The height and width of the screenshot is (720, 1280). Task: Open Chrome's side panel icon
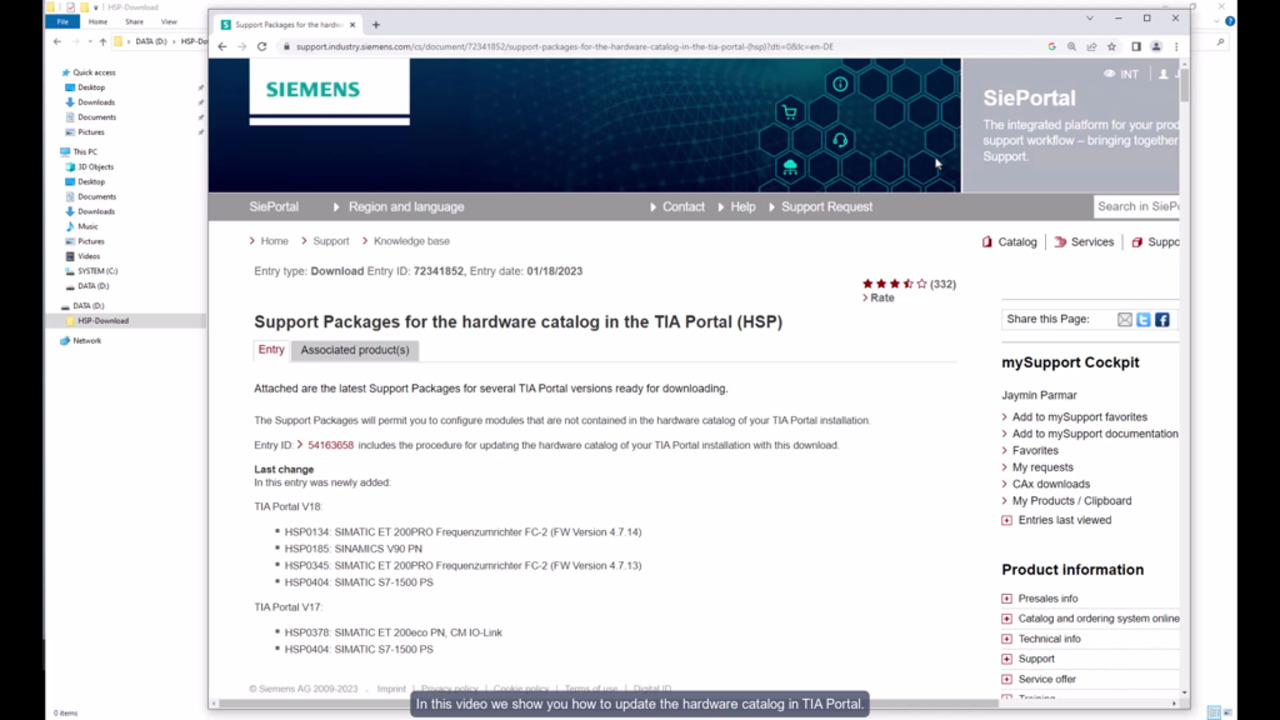click(x=1136, y=47)
